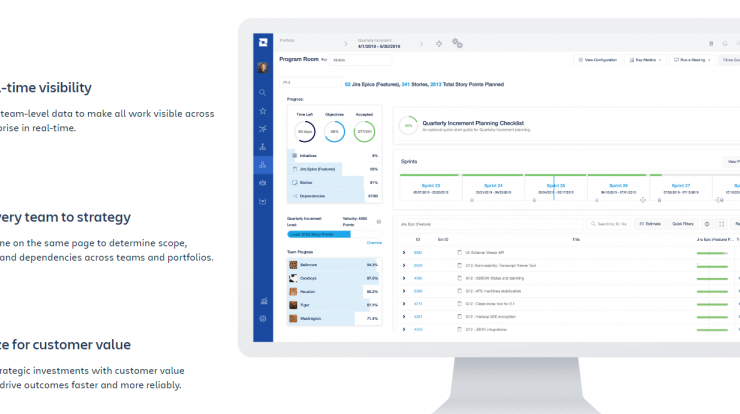Click the Quarterly Increment Planning Checklist title
Viewport: 740px width, 414px height.
click(473, 123)
